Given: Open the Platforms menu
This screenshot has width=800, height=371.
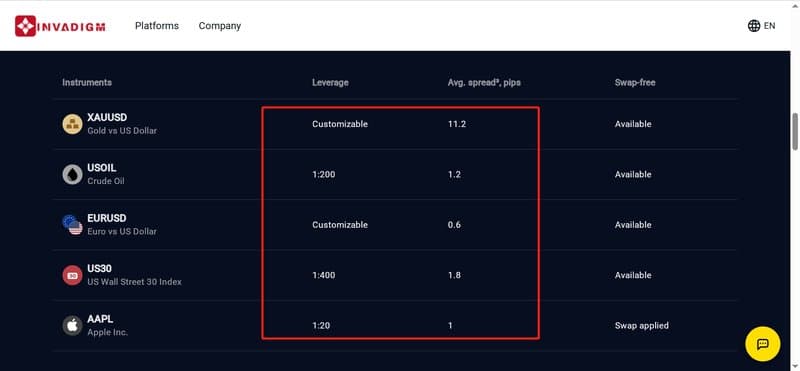Looking at the screenshot, I should coord(157,26).
